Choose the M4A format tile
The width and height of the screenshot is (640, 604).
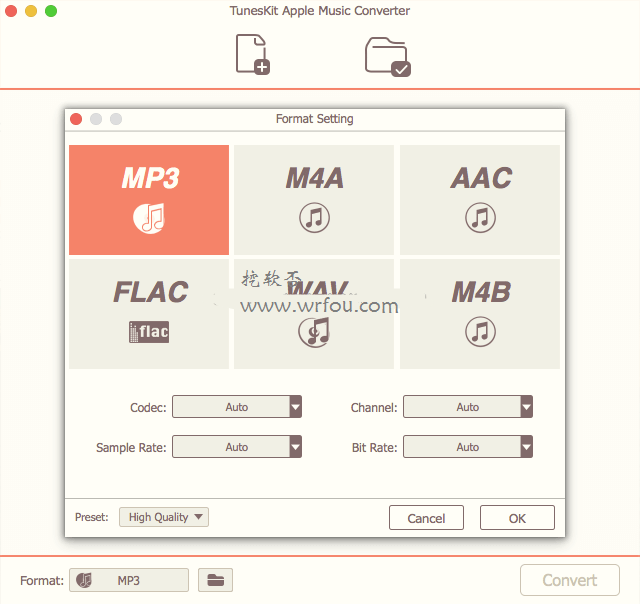coord(314,200)
